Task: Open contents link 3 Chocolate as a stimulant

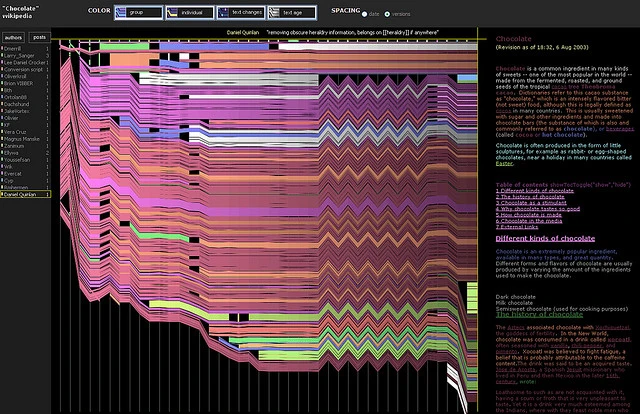Action: pos(531,203)
